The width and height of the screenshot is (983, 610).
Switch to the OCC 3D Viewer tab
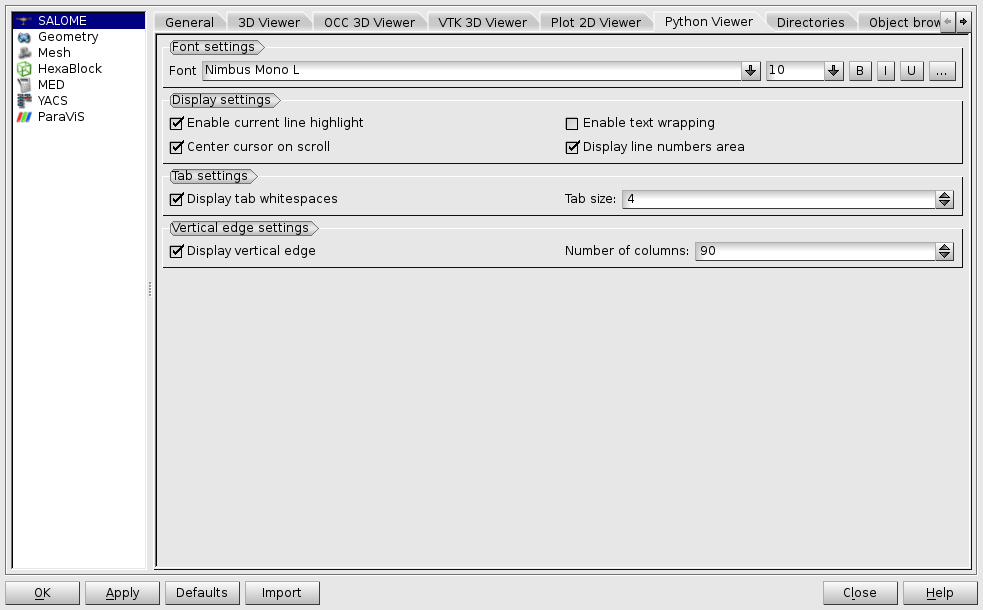pyautogui.click(x=369, y=22)
